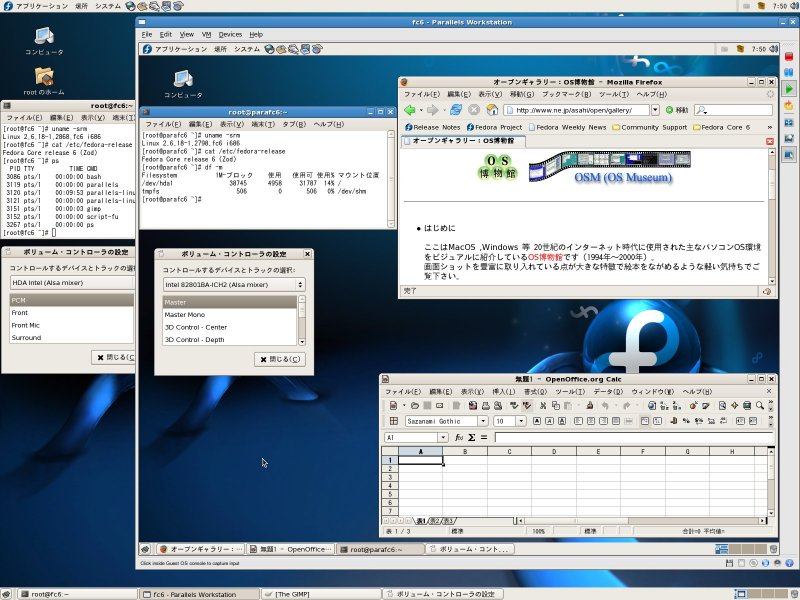Click the Calc Function equals icon
Screen dimensions: 800x600
tap(484, 437)
